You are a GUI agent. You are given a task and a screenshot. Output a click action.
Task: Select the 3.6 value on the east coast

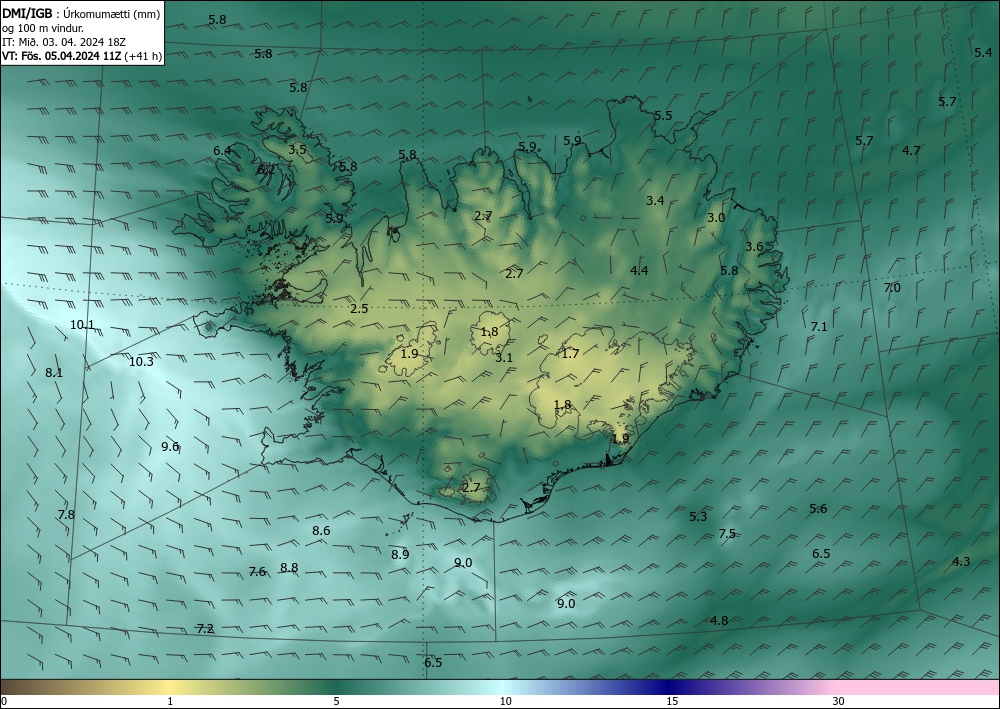[x=754, y=247]
